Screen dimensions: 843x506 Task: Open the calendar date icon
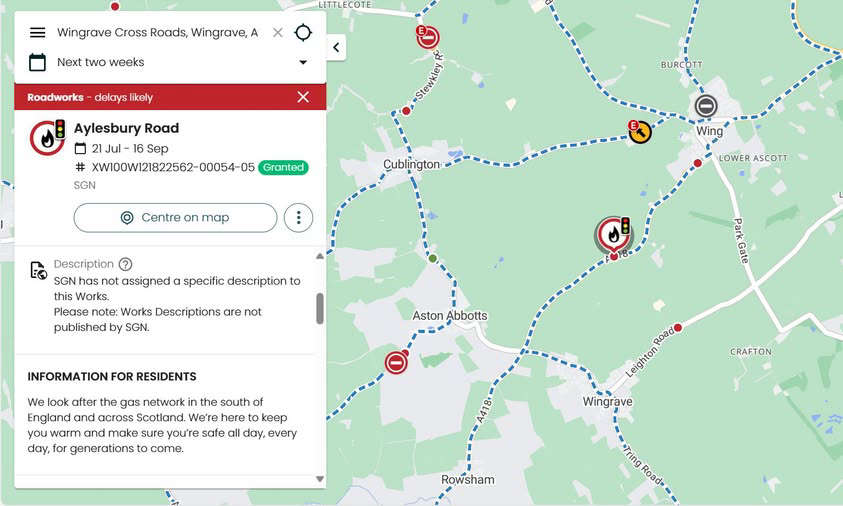point(37,62)
